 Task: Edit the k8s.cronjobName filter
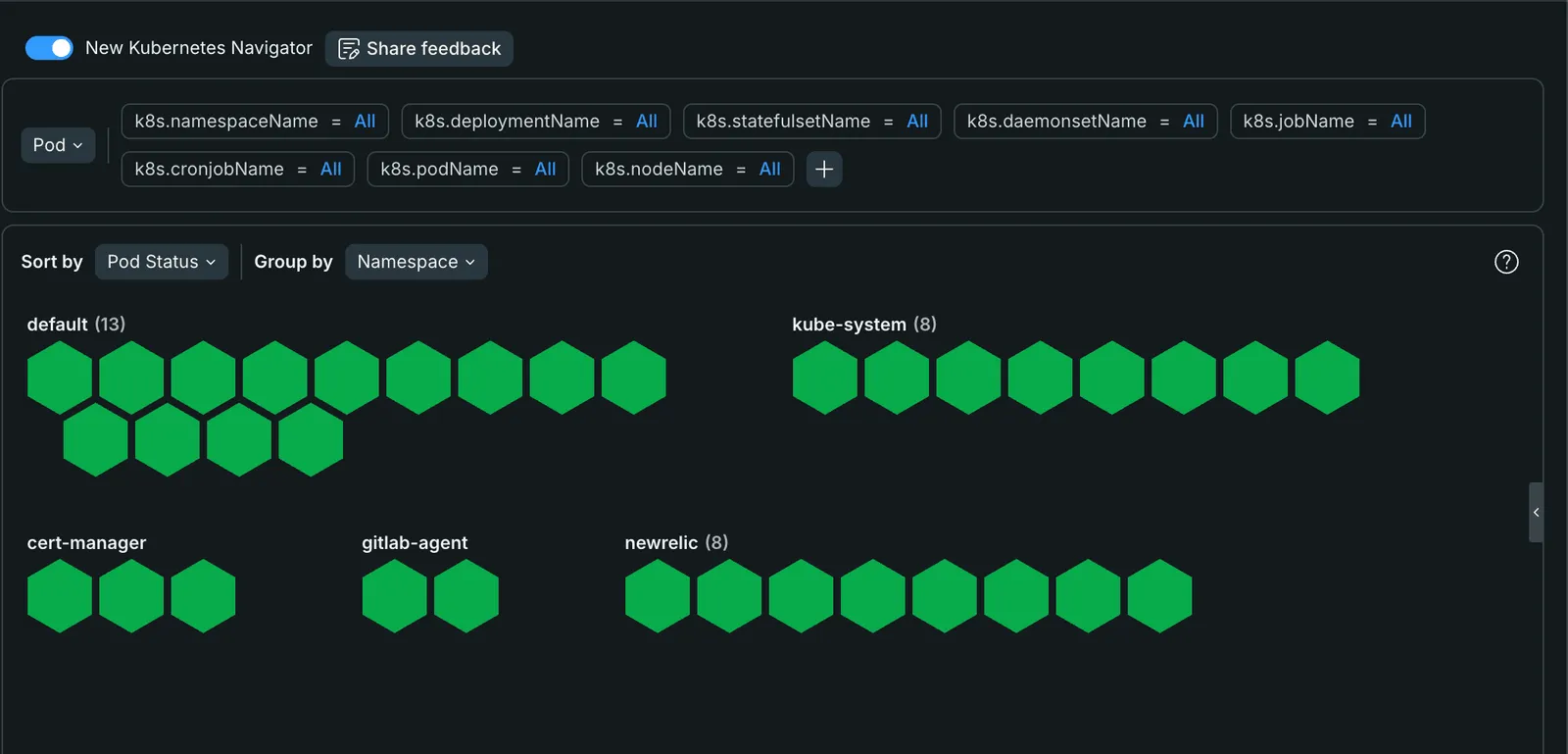237,169
